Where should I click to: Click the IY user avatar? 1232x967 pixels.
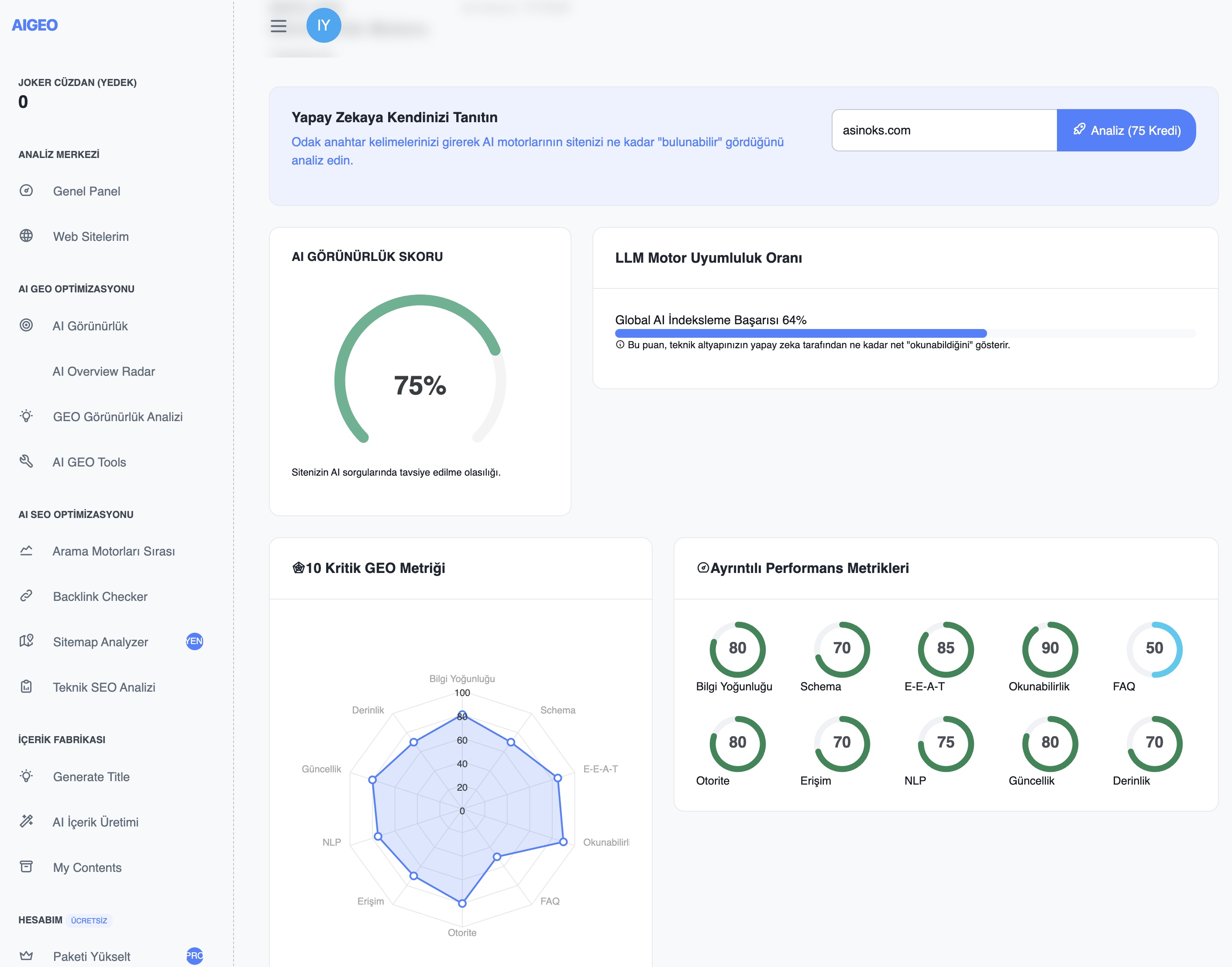click(x=323, y=25)
